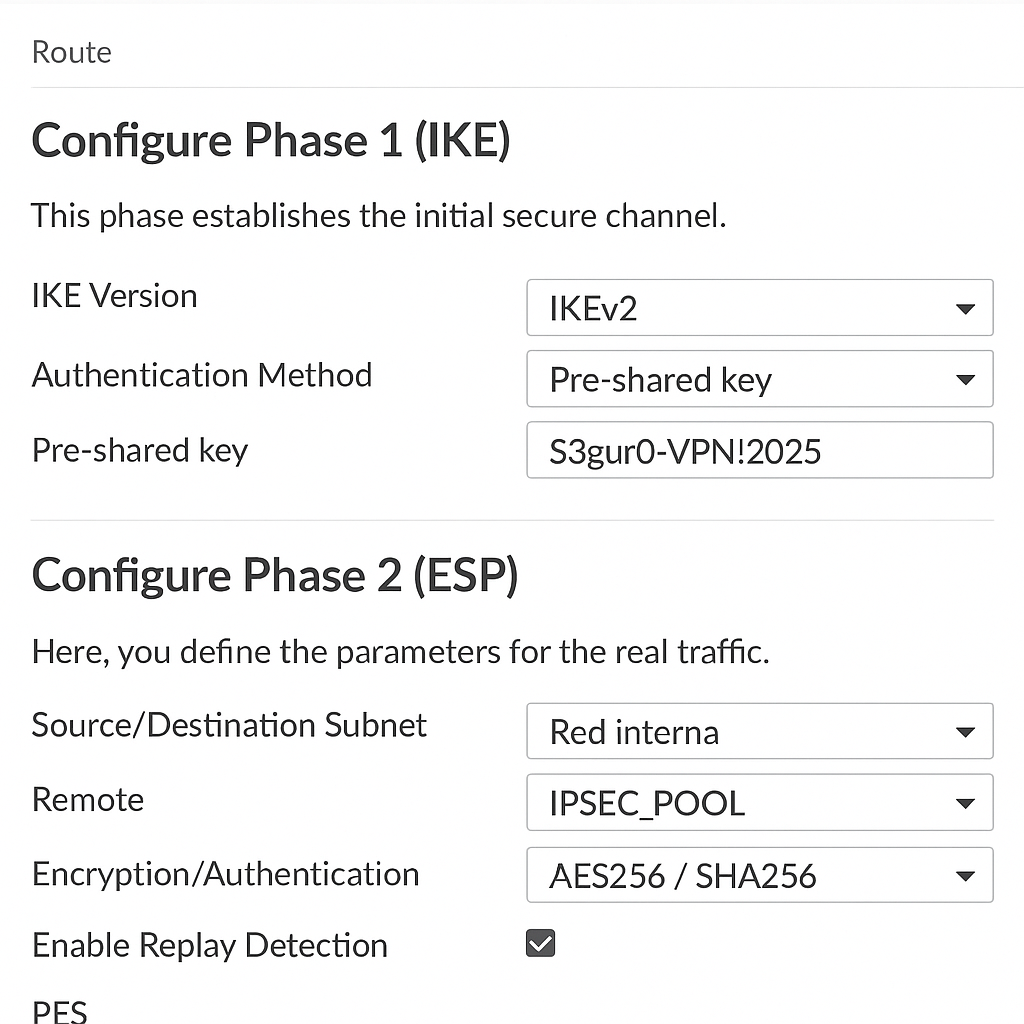Expand the IKE Version dropdown

(759, 308)
